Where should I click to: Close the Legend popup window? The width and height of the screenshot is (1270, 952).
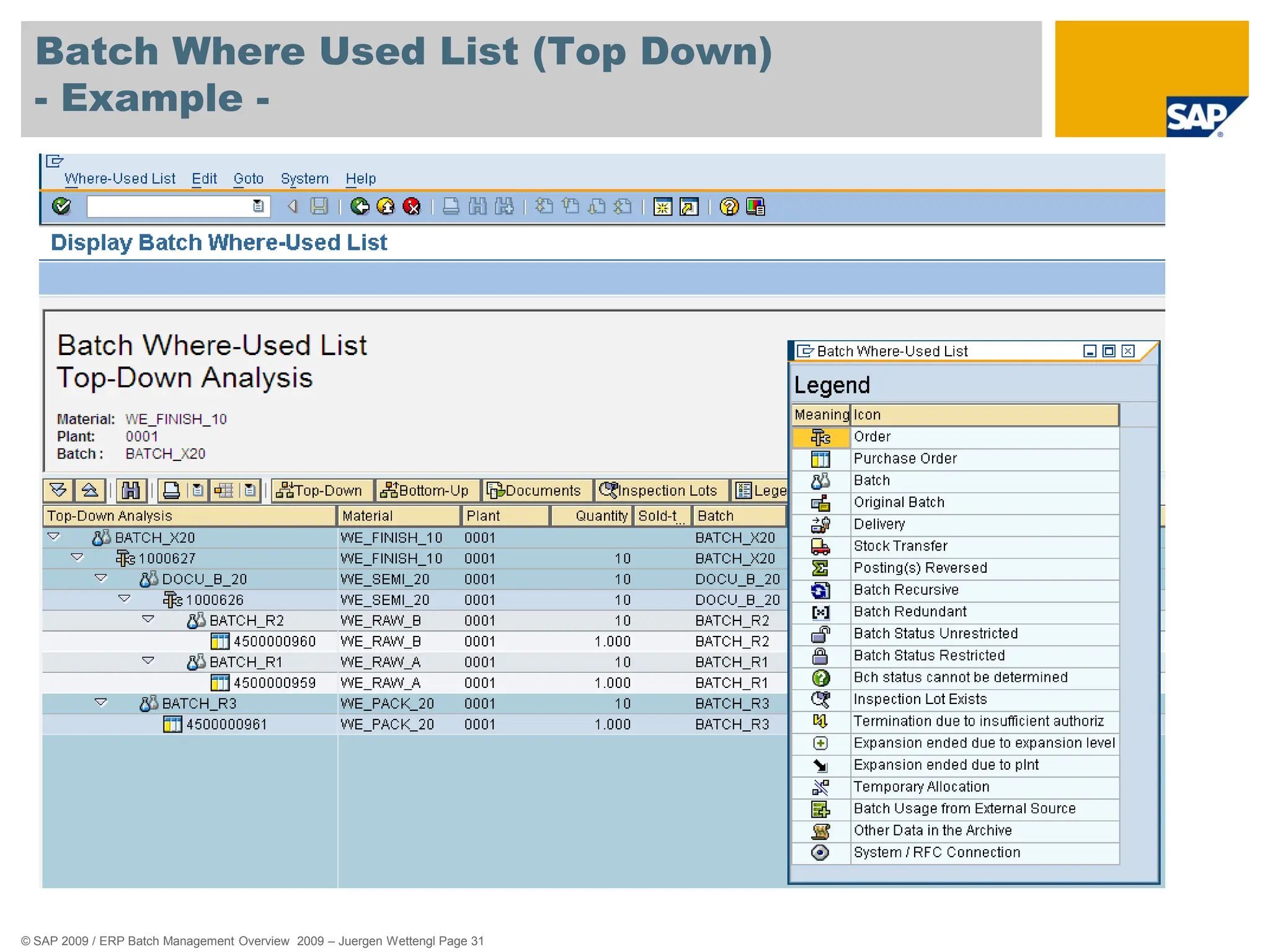coord(1128,351)
